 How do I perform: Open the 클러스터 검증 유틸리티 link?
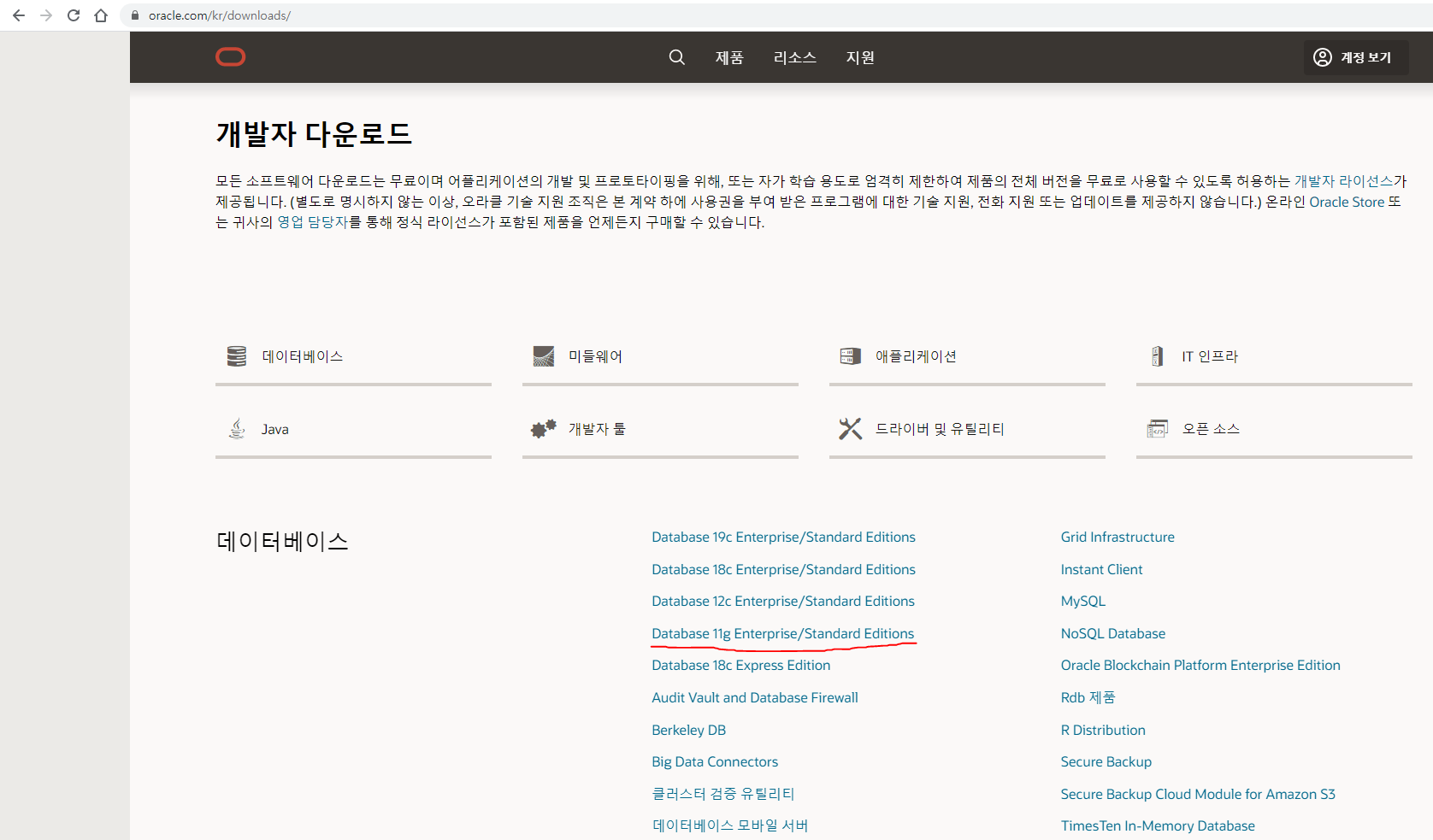tap(723, 794)
